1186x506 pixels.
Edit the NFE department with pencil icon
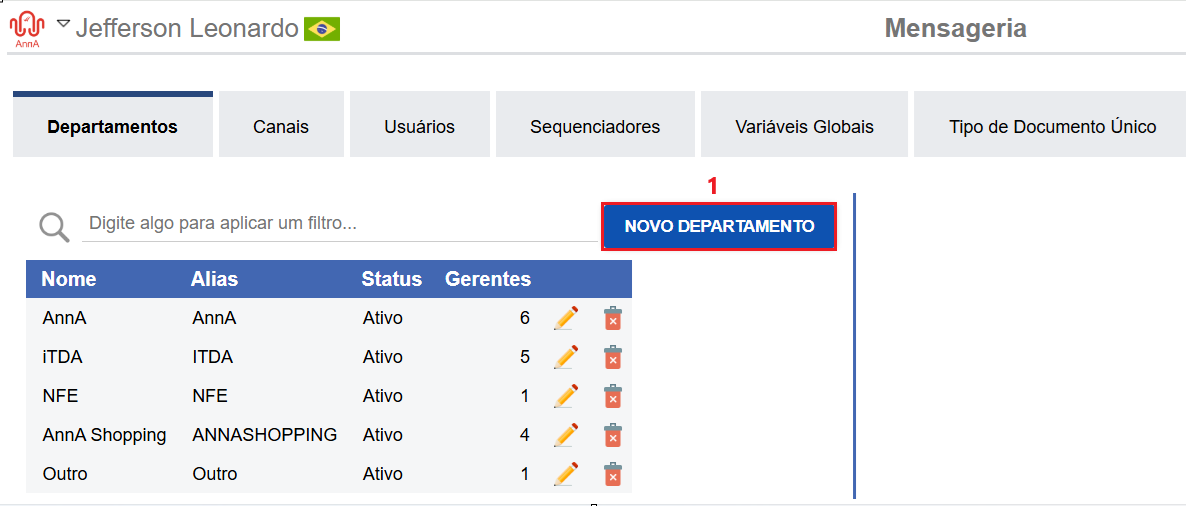point(566,396)
